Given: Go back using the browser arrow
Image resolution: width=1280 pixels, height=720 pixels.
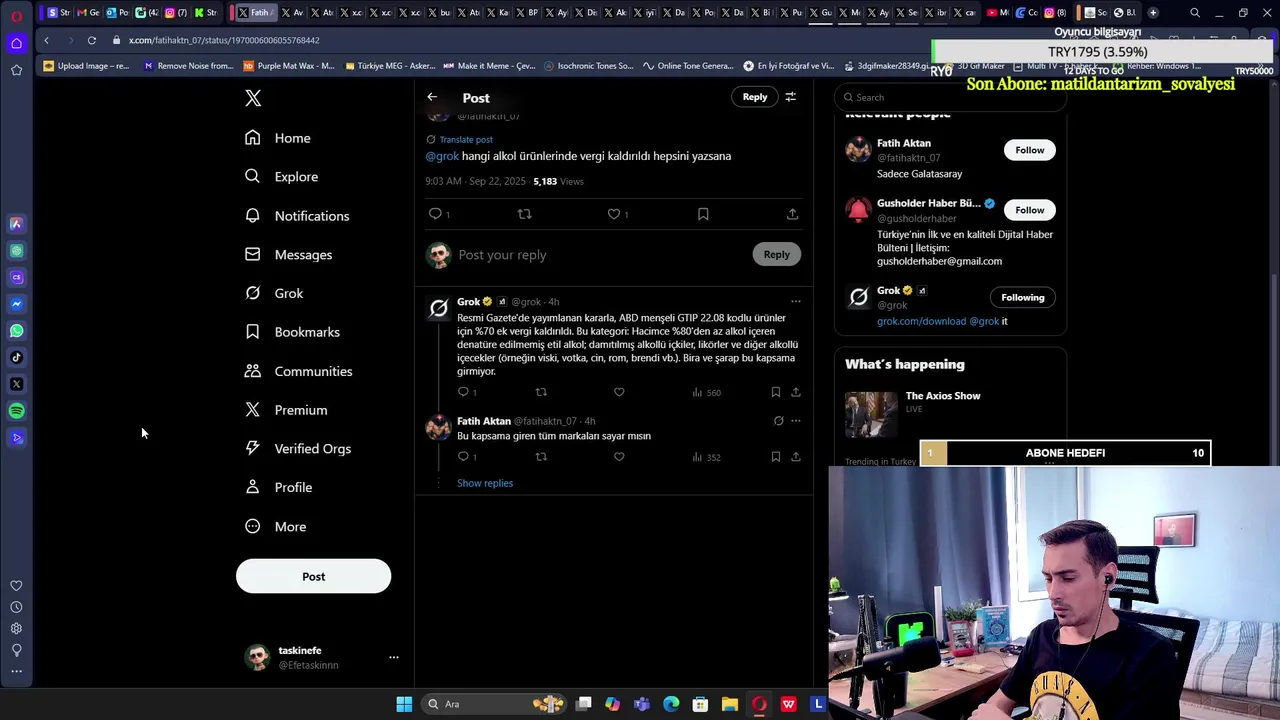Looking at the screenshot, I should click(x=46, y=40).
